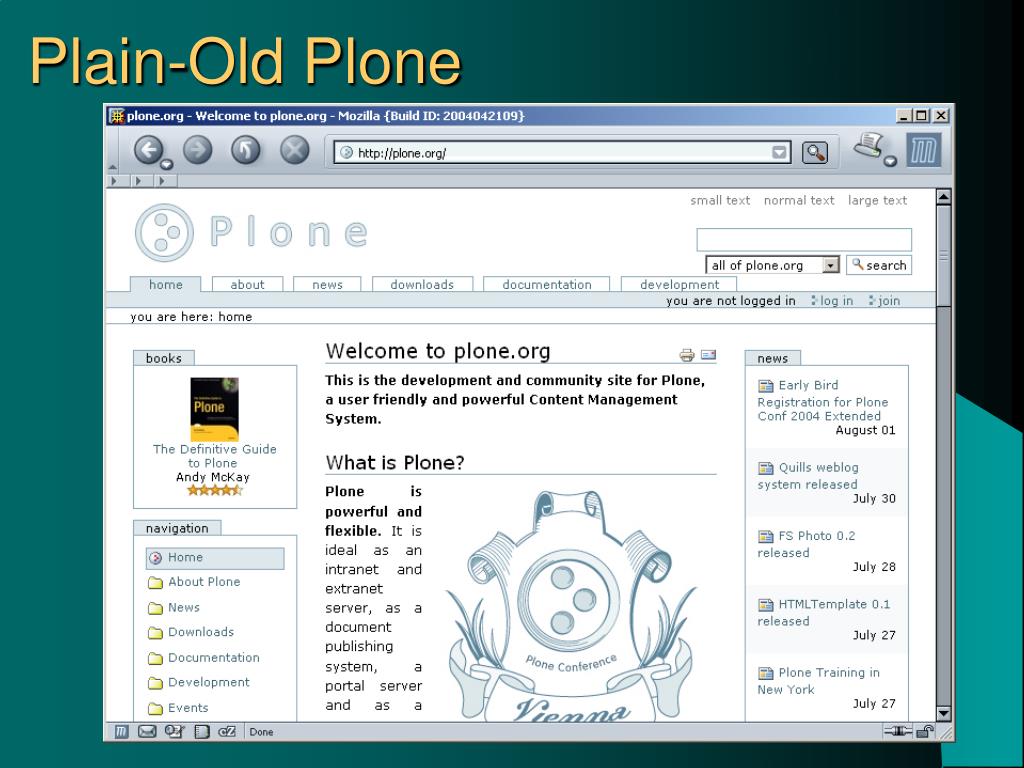Click the browser Forward button
This screenshot has height=768, width=1024.
[x=197, y=150]
